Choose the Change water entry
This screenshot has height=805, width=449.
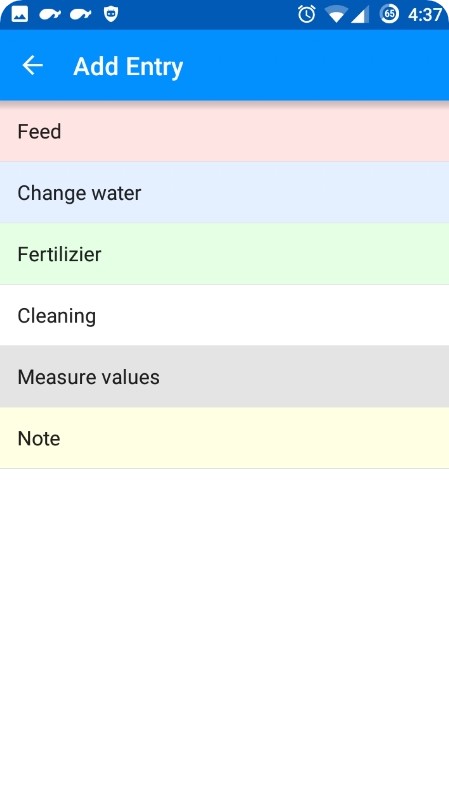224,193
